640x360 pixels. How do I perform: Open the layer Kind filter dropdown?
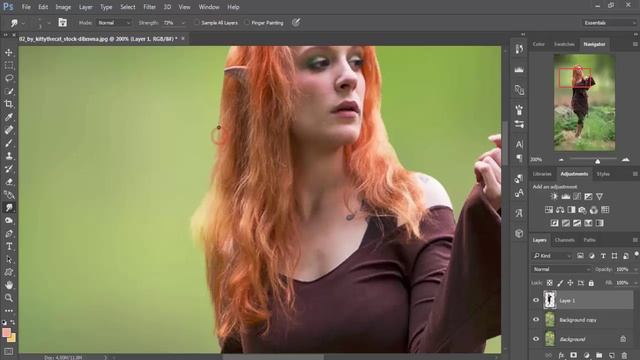tap(552, 256)
